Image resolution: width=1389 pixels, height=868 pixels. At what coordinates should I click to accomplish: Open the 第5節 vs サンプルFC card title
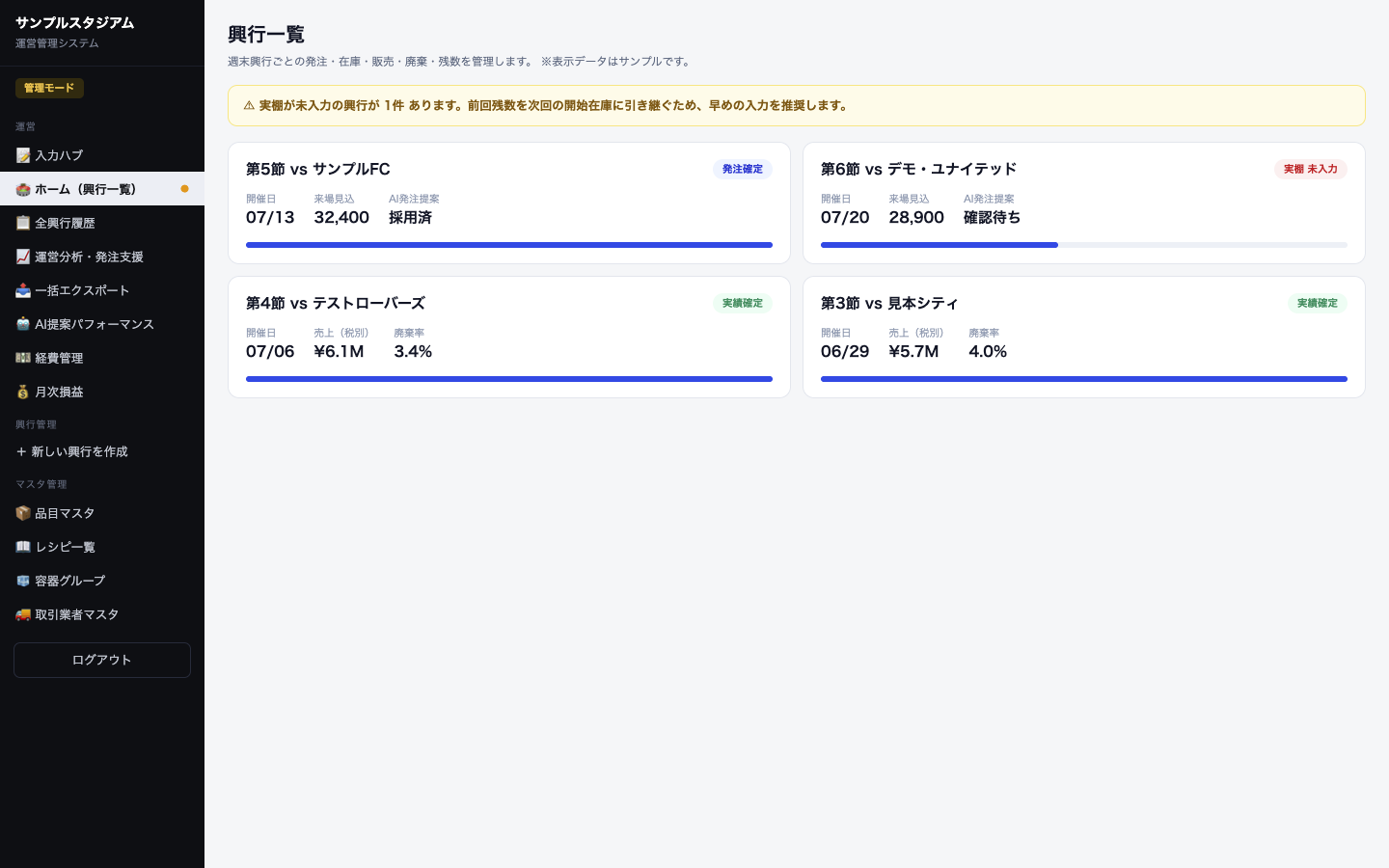pos(318,169)
